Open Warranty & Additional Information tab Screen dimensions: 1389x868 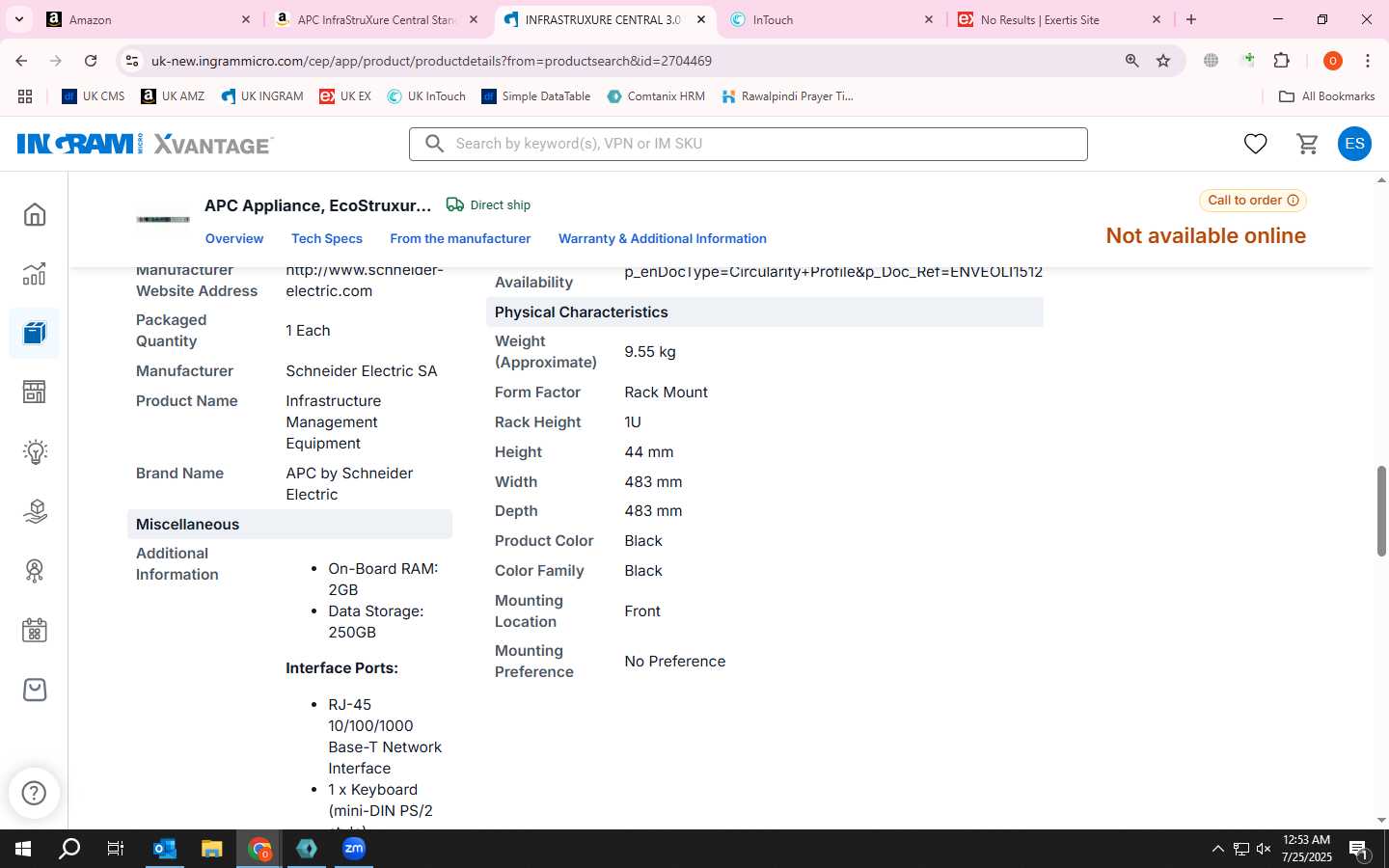[x=663, y=238]
